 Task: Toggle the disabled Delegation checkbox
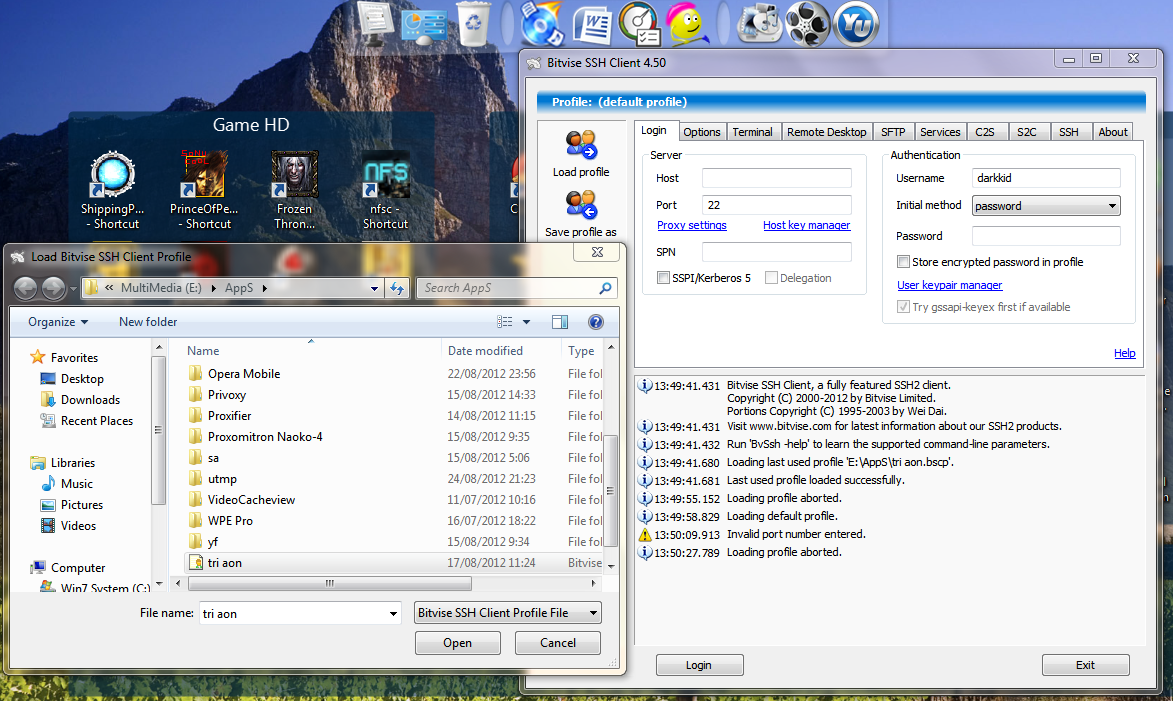point(771,278)
